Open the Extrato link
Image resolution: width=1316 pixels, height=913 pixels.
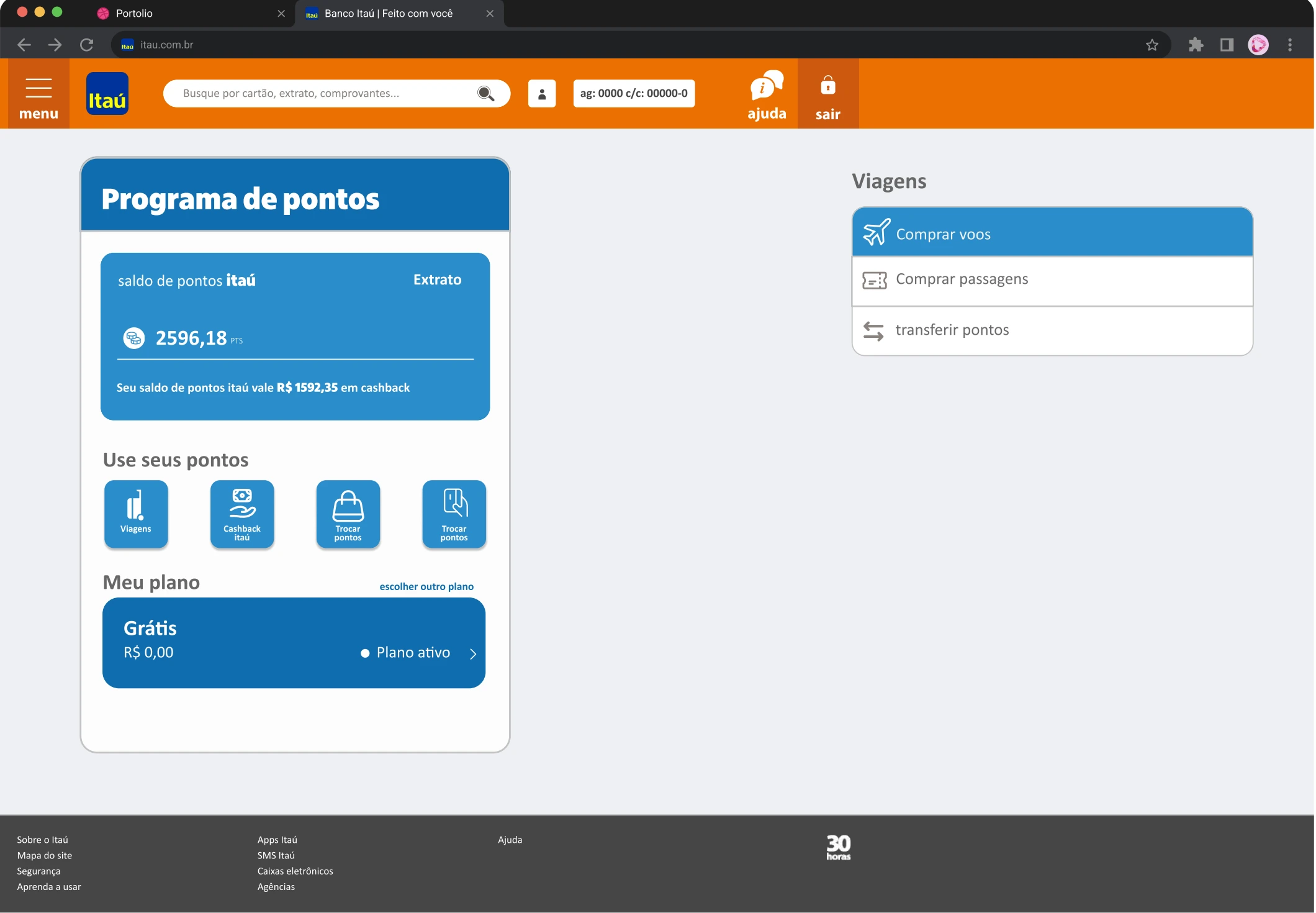point(437,280)
